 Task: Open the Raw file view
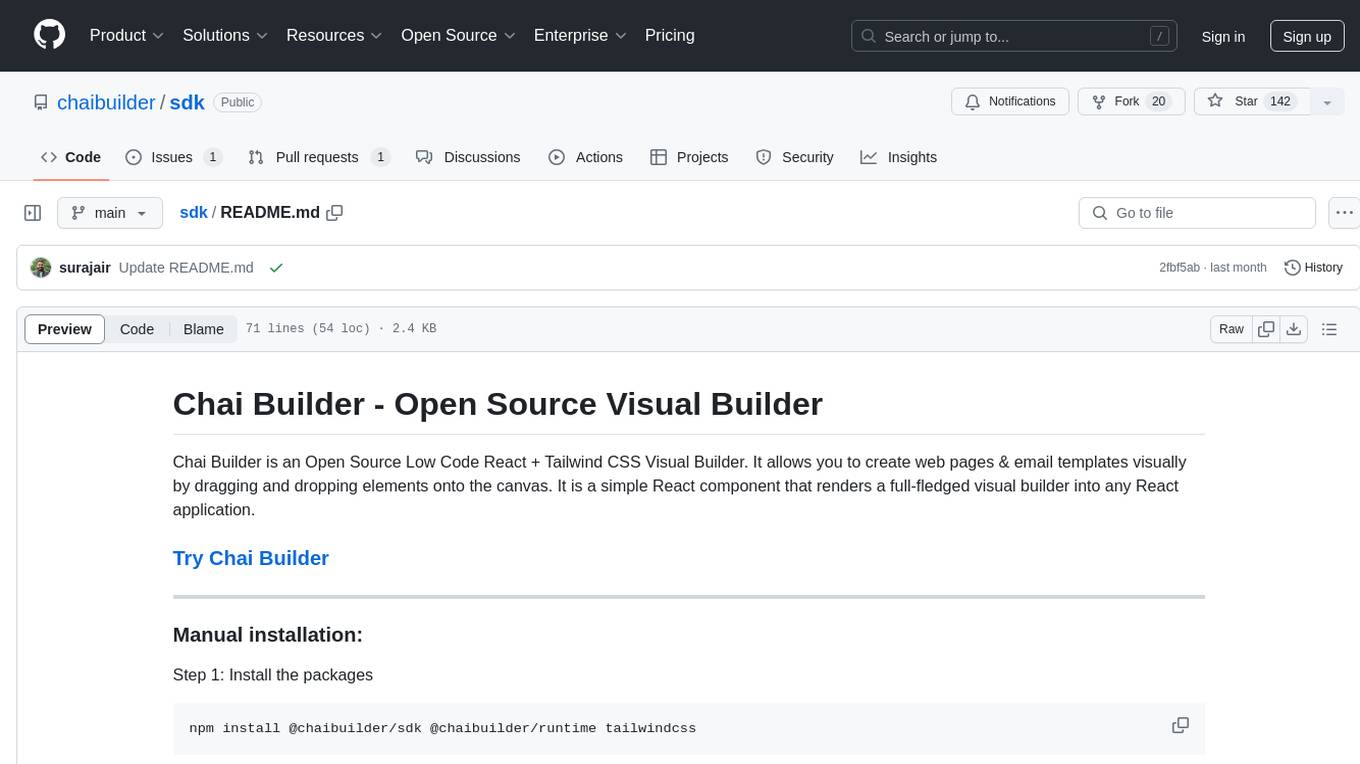pyautogui.click(x=1231, y=329)
